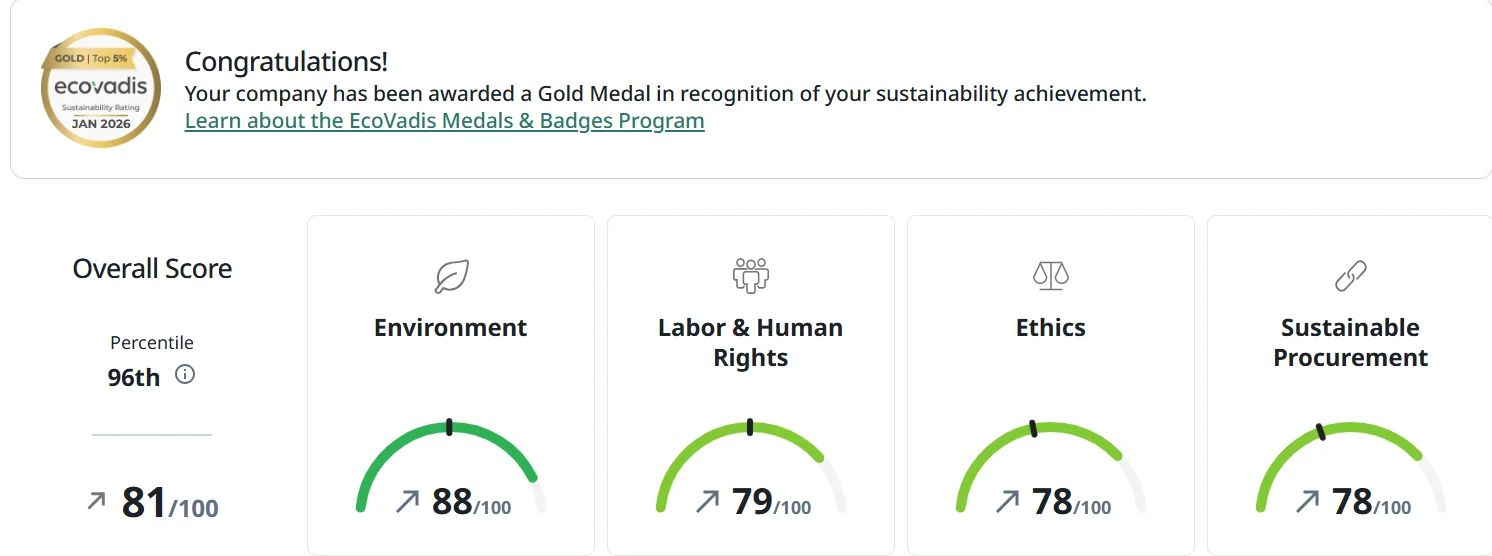Click the Ethics scales icon

(1050, 275)
